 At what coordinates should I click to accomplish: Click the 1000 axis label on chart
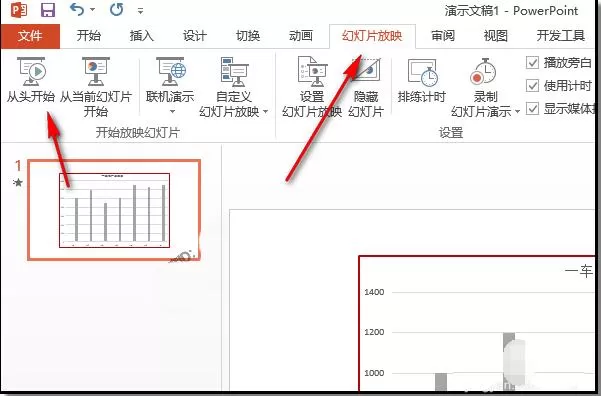(x=374, y=373)
